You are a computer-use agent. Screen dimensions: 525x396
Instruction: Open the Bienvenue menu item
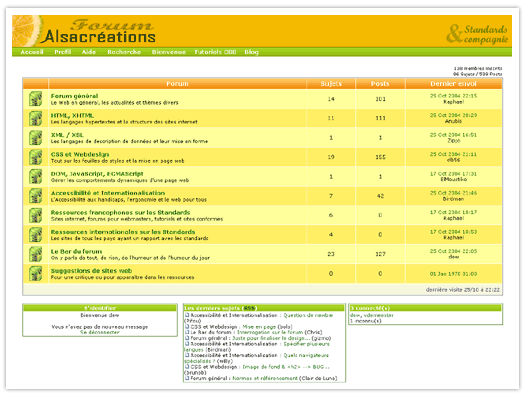point(169,52)
